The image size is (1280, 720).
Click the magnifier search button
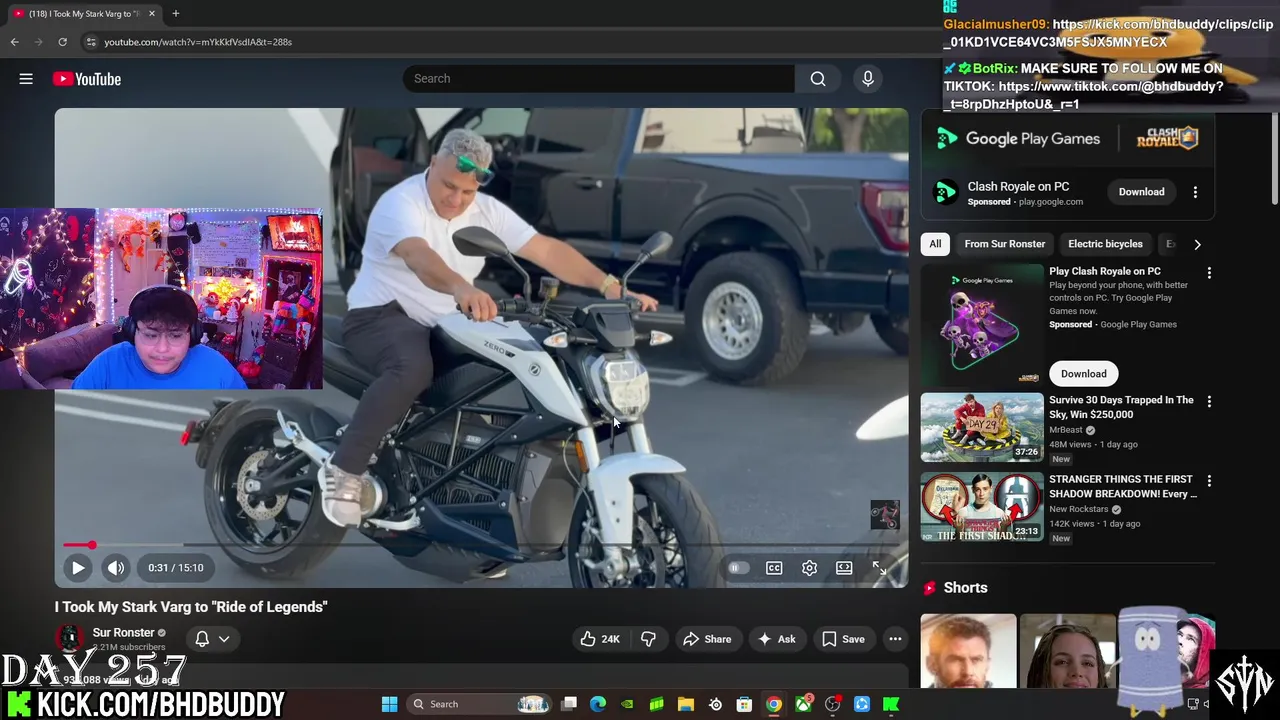[x=818, y=79]
